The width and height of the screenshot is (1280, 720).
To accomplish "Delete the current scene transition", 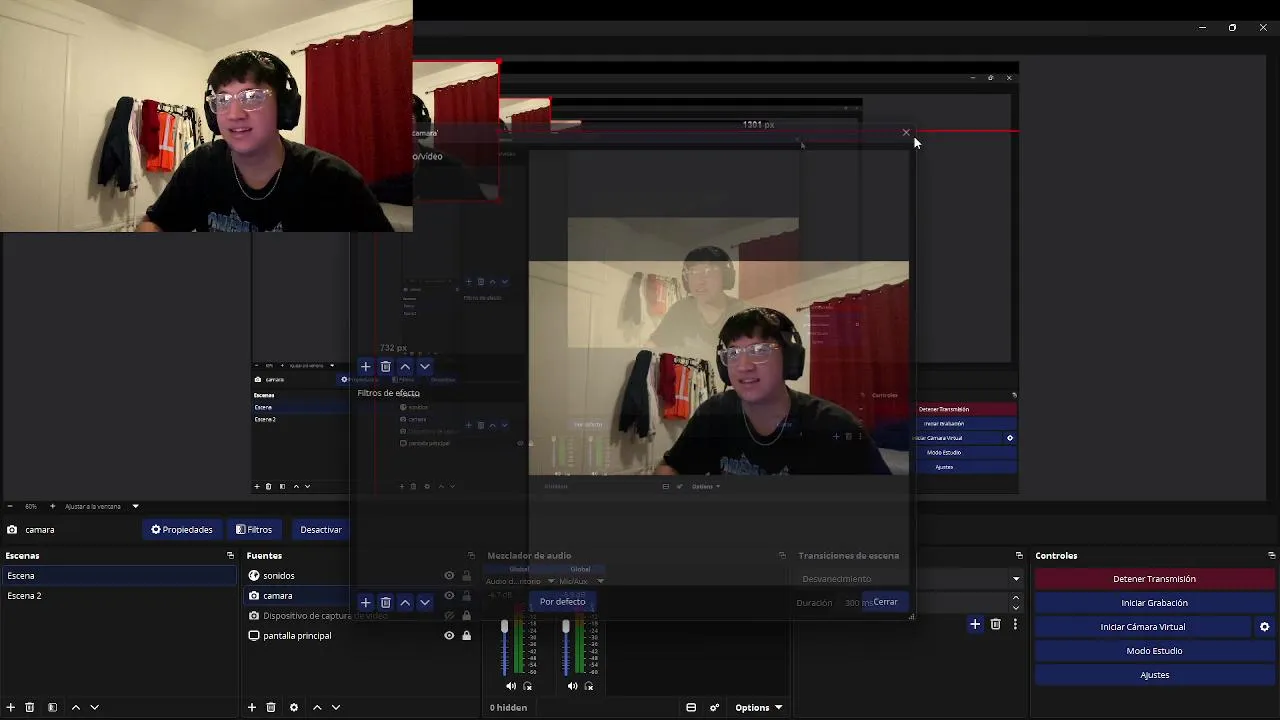I will point(995,625).
